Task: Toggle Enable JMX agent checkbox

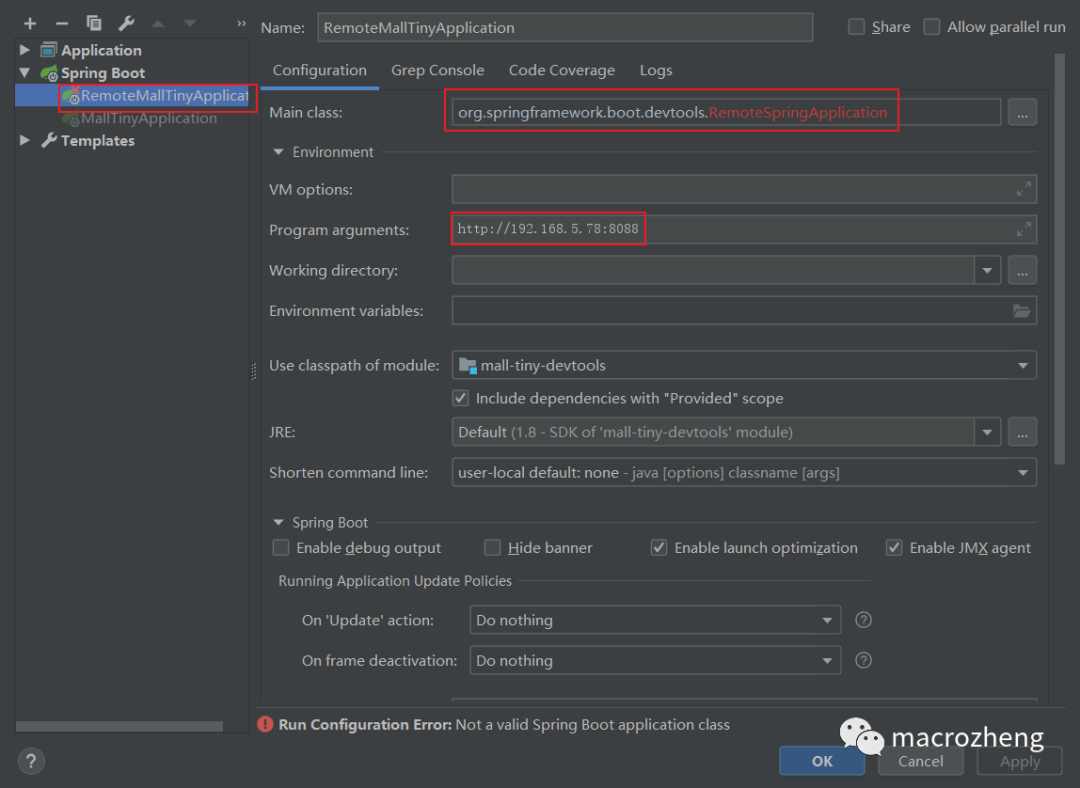Action: click(893, 548)
